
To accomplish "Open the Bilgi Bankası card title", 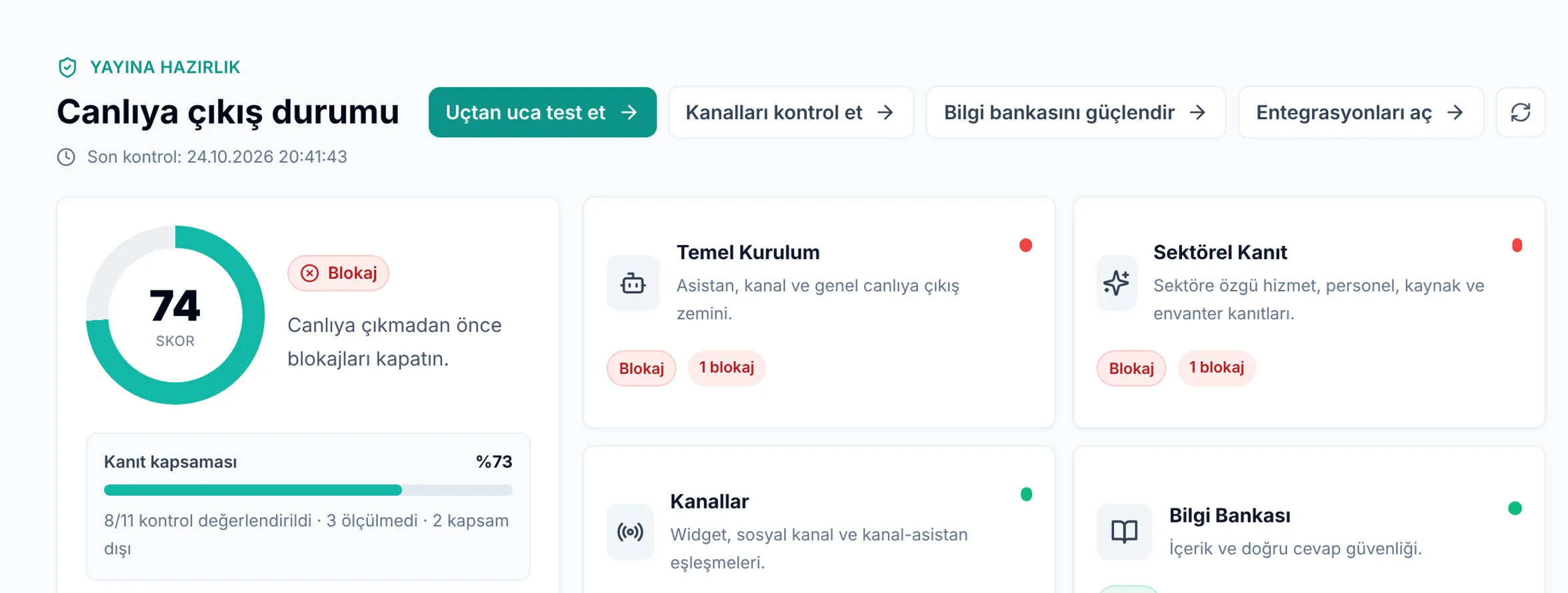I will pyautogui.click(x=1229, y=516).
